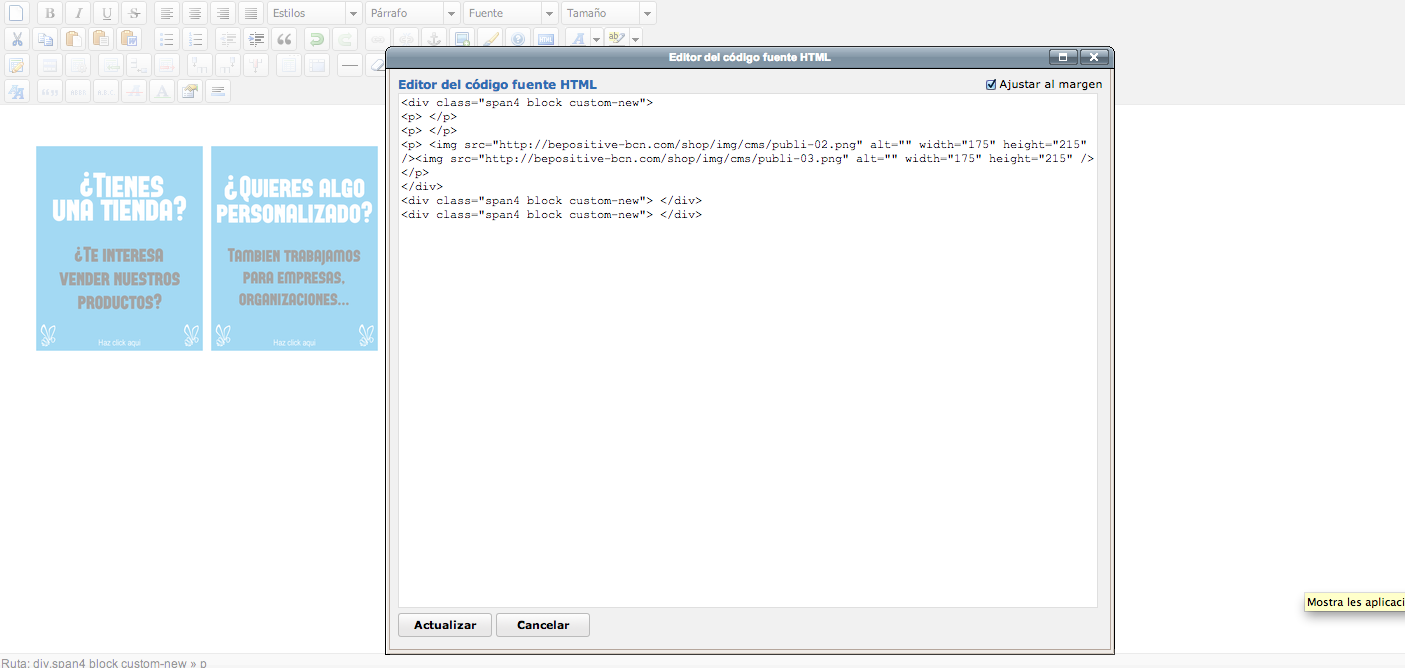Apply blockquote formatting
This screenshot has width=1405, height=668.
pyautogui.click(x=284, y=39)
